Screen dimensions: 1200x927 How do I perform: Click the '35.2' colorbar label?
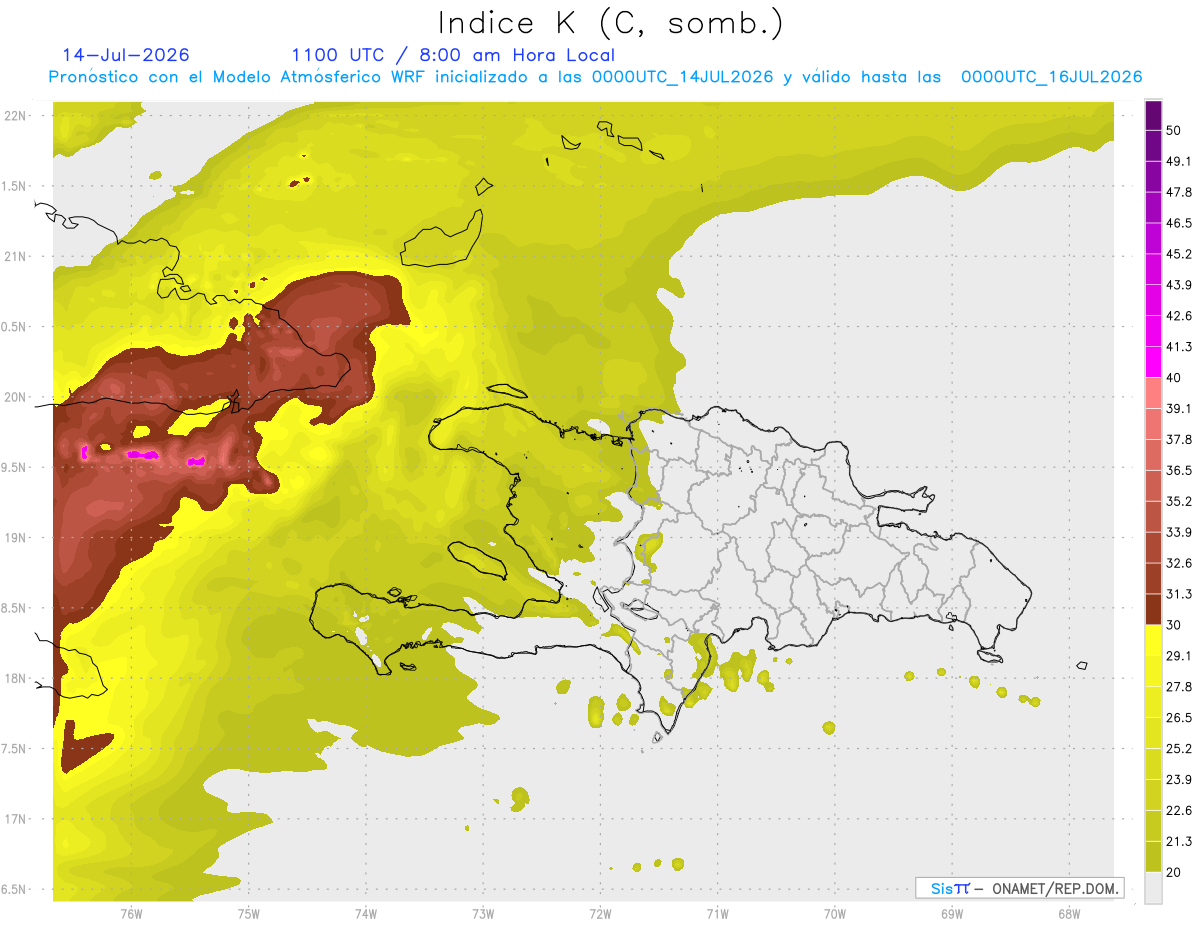click(1179, 501)
